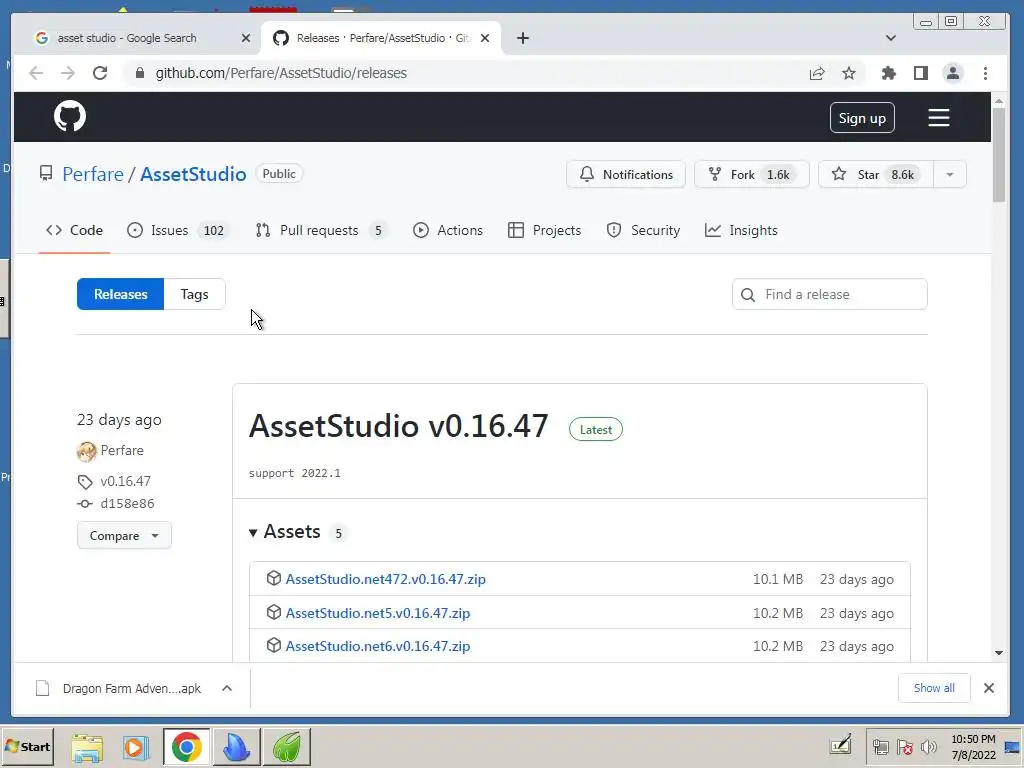
Task: Close the downloads bar
Action: (x=989, y=688)
